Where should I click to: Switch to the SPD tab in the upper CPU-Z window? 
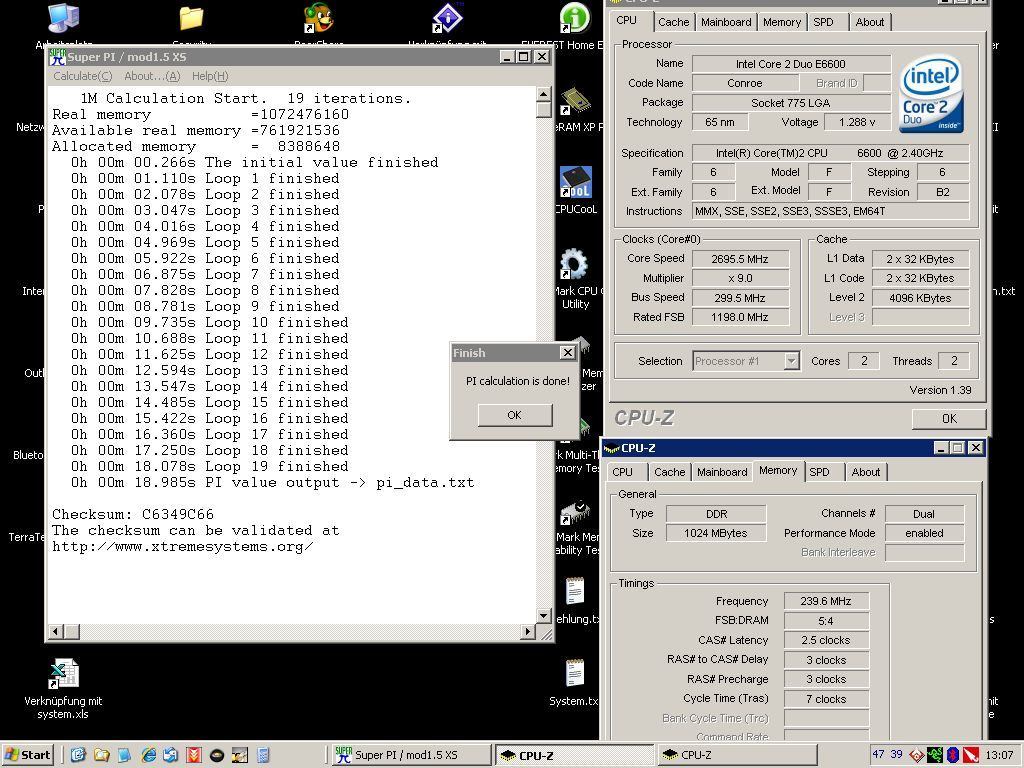click(x=824, y=22)
